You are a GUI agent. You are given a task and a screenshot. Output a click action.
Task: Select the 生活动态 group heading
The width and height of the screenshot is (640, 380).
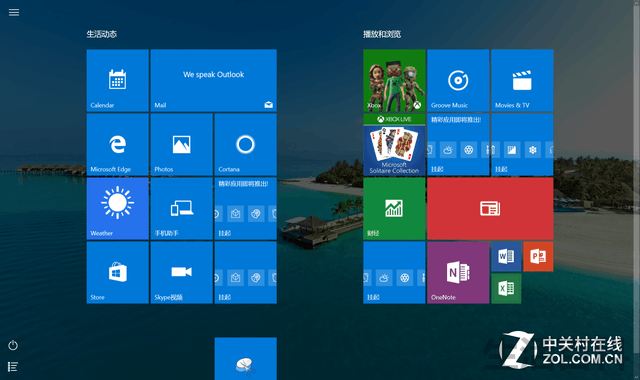102,34
